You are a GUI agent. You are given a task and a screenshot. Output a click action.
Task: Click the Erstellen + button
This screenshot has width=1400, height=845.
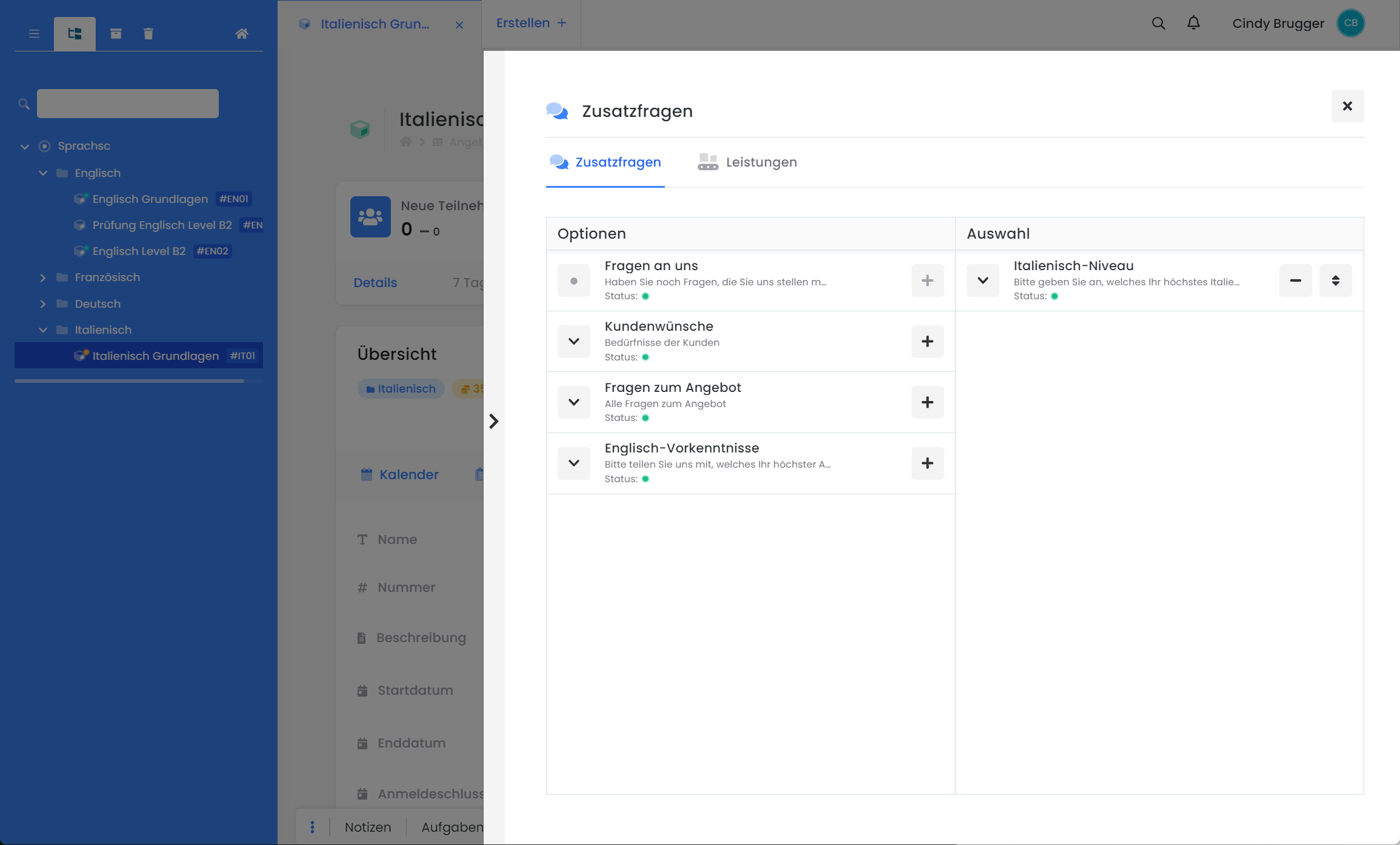tap(531, 23)
